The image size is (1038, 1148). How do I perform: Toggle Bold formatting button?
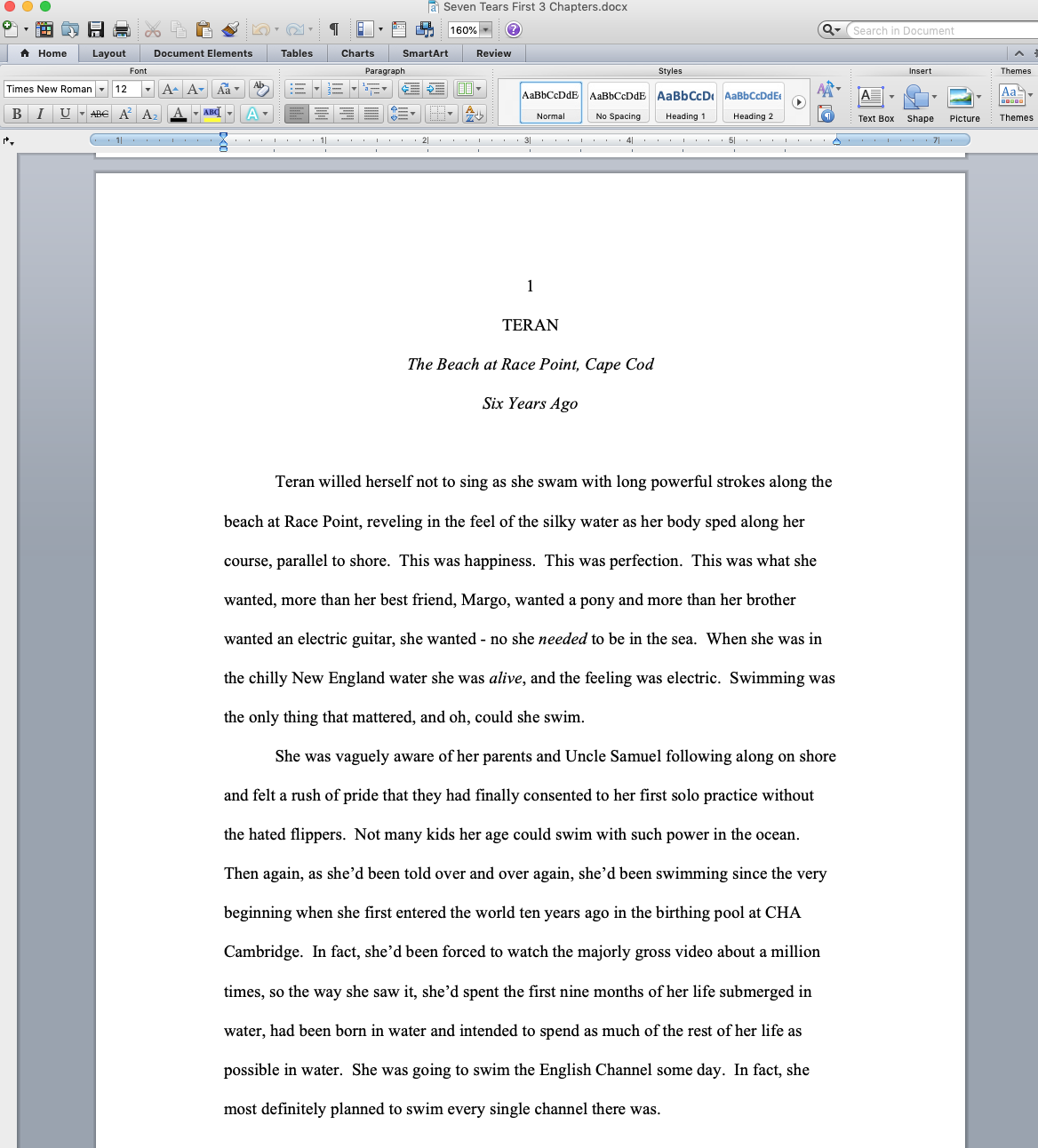tap(16, 114)
